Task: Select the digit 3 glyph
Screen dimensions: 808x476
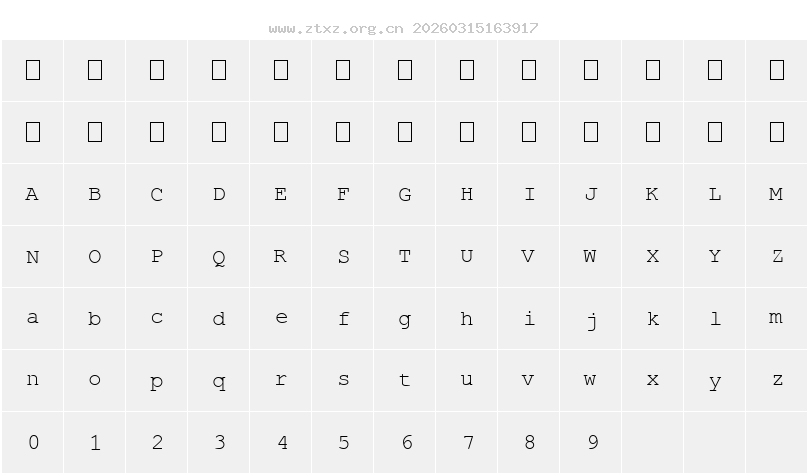Action: [x=219, y=443]
